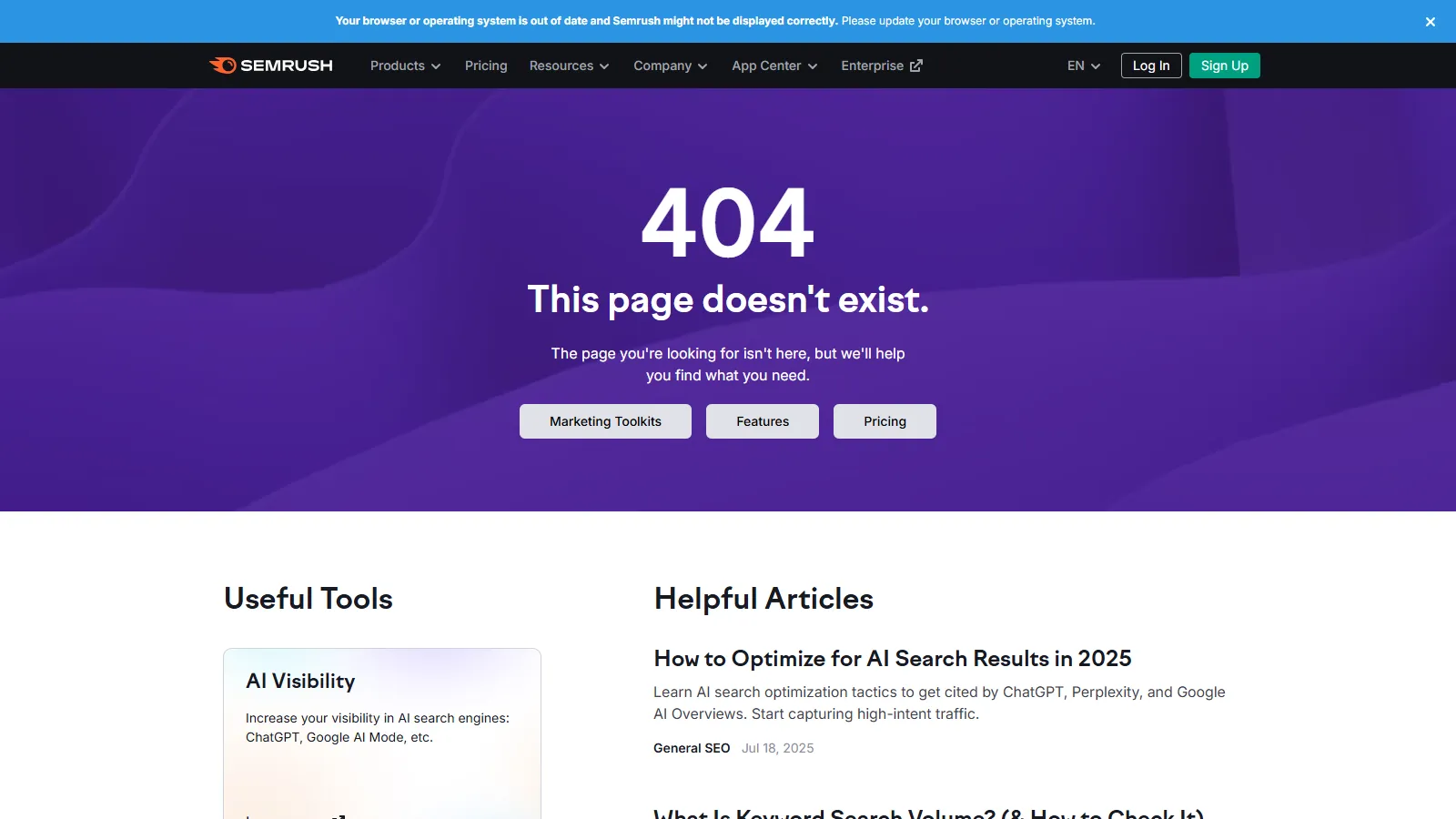Image resolution: width=1456 pixels, height=819 pixels.
Task: Click the Features button
Action: coord(763,421)
